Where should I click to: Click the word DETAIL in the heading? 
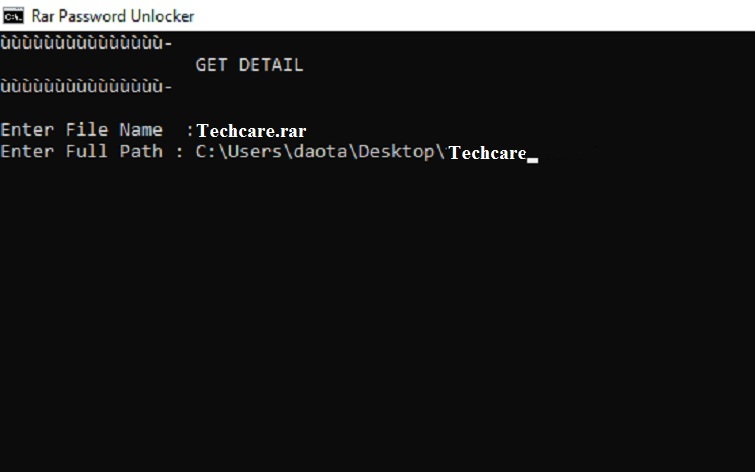point(270,65)
